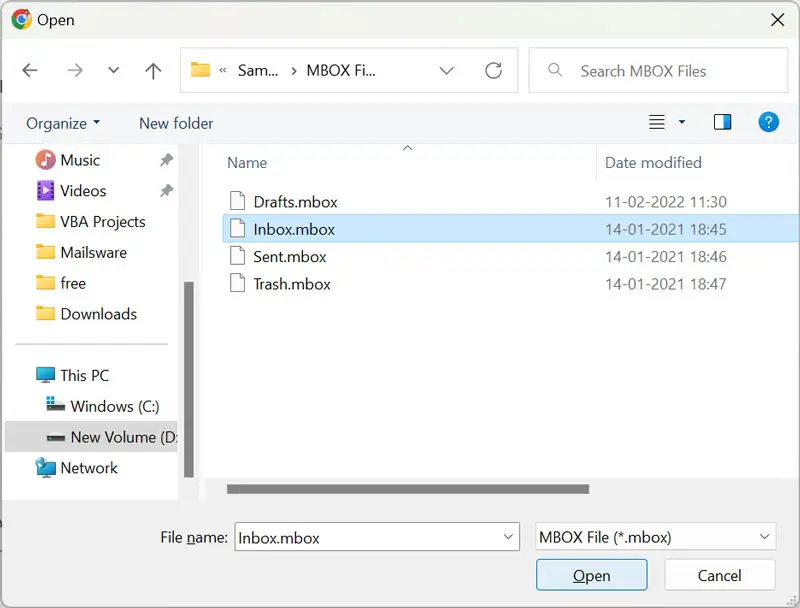This screenshot has height=608, width=800.
Task: Expand the view options dropdown arrow
Action: click(x=682, y=122)
